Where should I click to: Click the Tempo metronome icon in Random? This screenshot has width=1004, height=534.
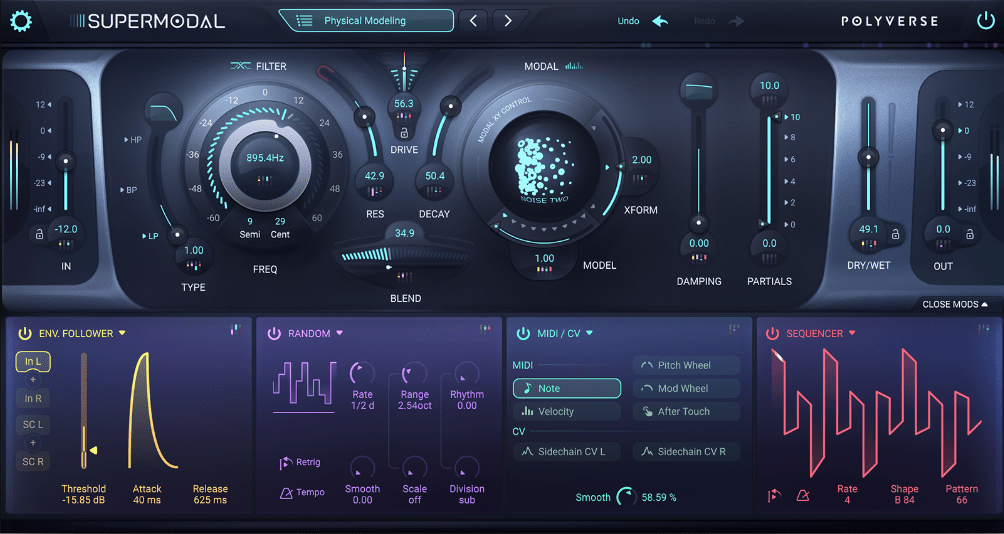[286, 492]
